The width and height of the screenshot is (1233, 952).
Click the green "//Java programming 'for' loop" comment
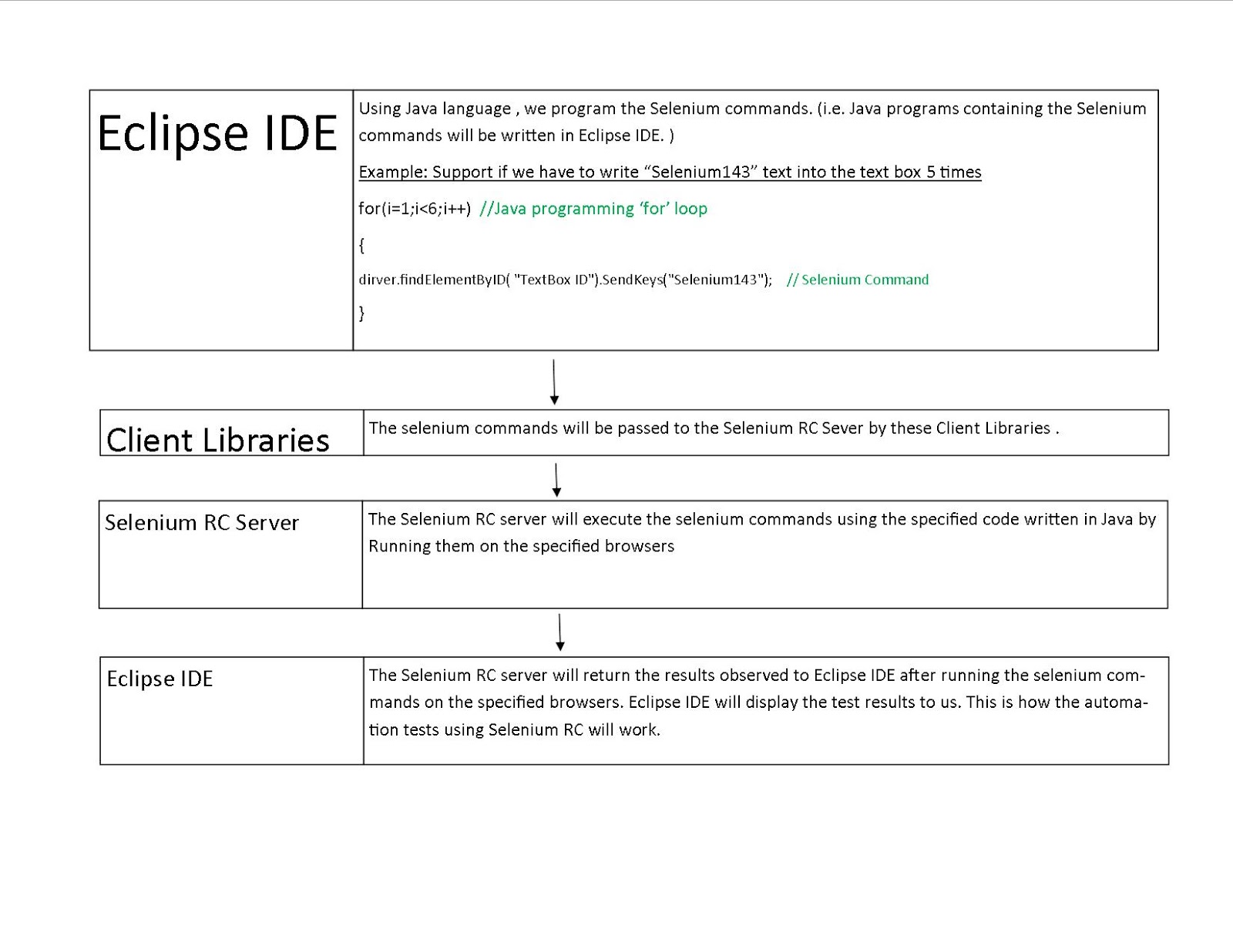tap(593, 209)
